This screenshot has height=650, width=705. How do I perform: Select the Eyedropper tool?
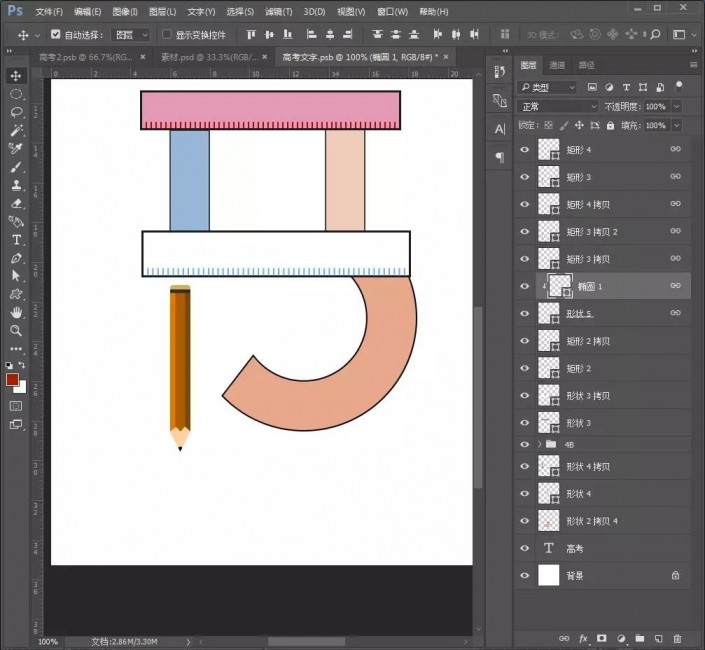[x=16, y=148]
